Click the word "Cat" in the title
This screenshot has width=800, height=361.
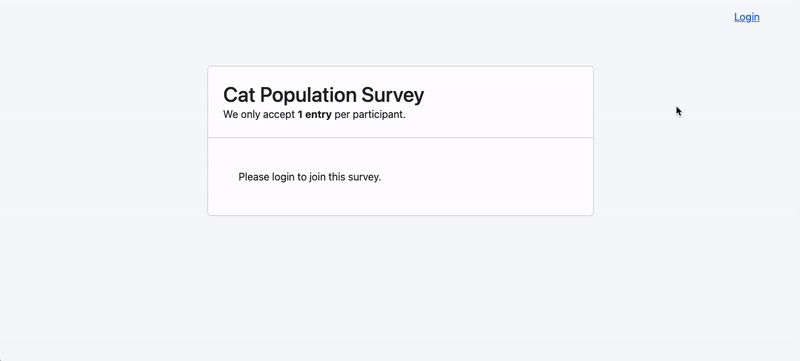(239, 95)
